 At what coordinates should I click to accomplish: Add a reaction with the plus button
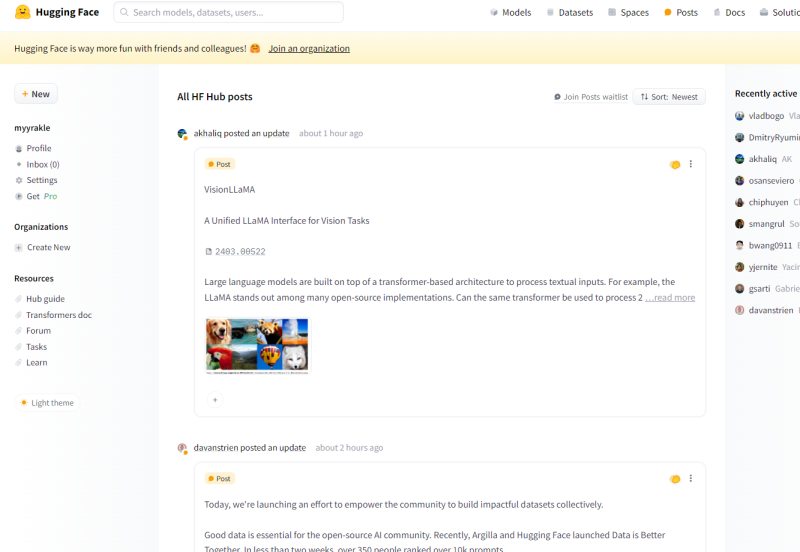pyautogui.click(x=215, y=399)
